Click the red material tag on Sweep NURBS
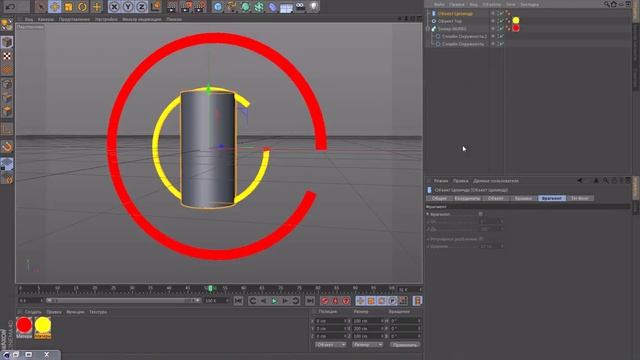The height and width of the screenshot is (360, 640). click(x=516, y=28)
